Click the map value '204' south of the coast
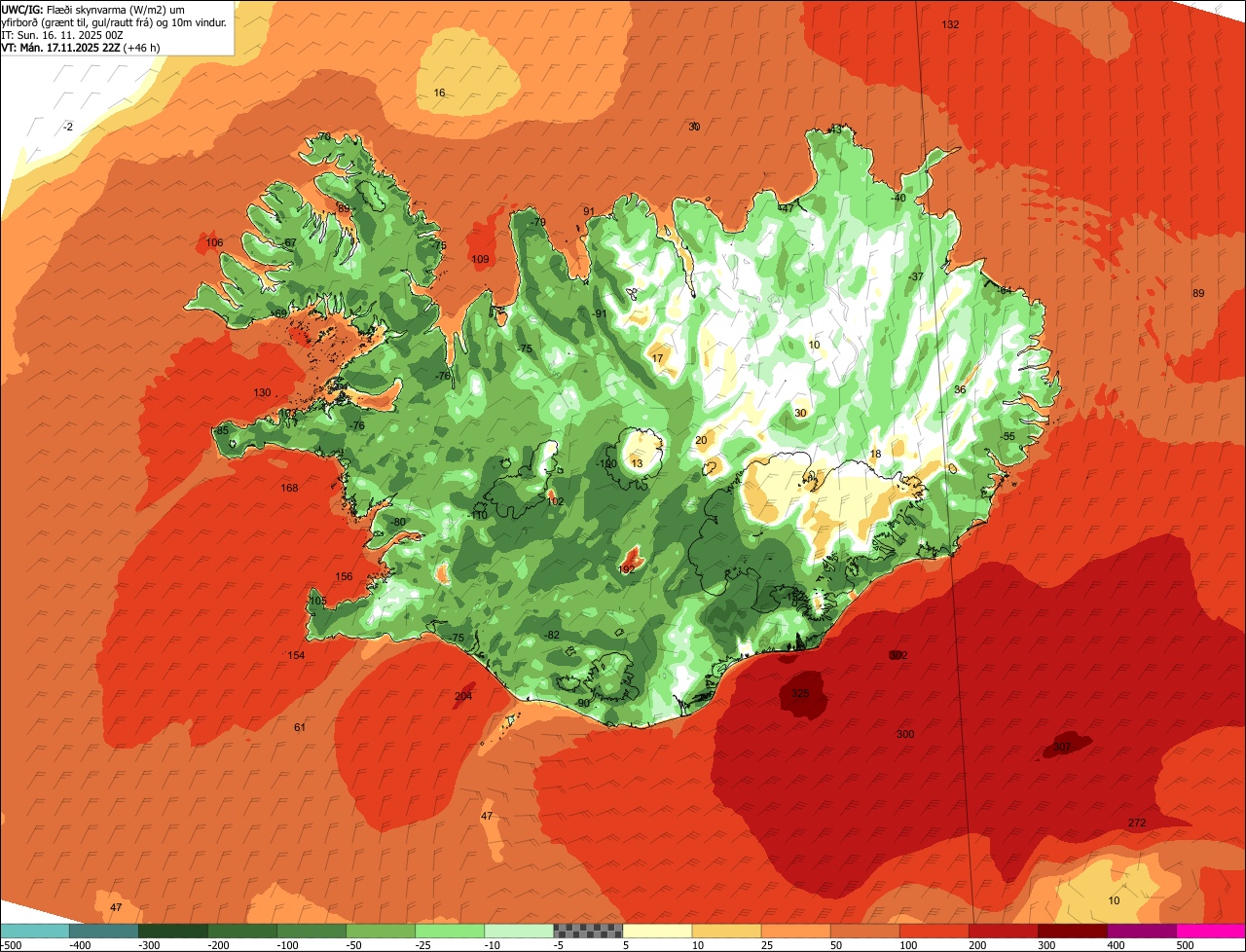This screenshot has height=952, width=1246. [463, 696]
